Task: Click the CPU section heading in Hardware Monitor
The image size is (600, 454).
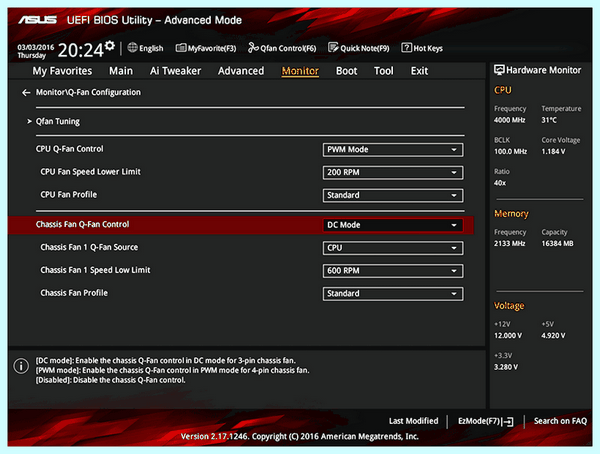Action: 502,90
